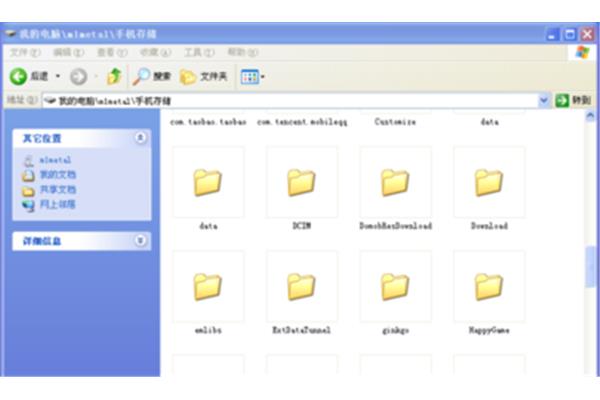Screen dimensions: 600x400
Task: Toggle the Folders pane button
Action: (x=203, y=77)
